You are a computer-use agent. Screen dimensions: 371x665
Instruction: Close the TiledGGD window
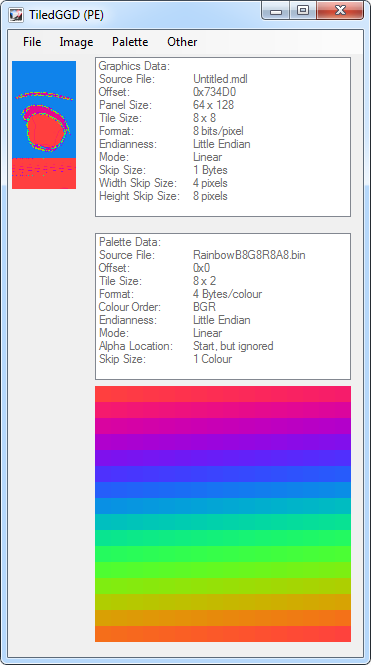coord(340,11)
